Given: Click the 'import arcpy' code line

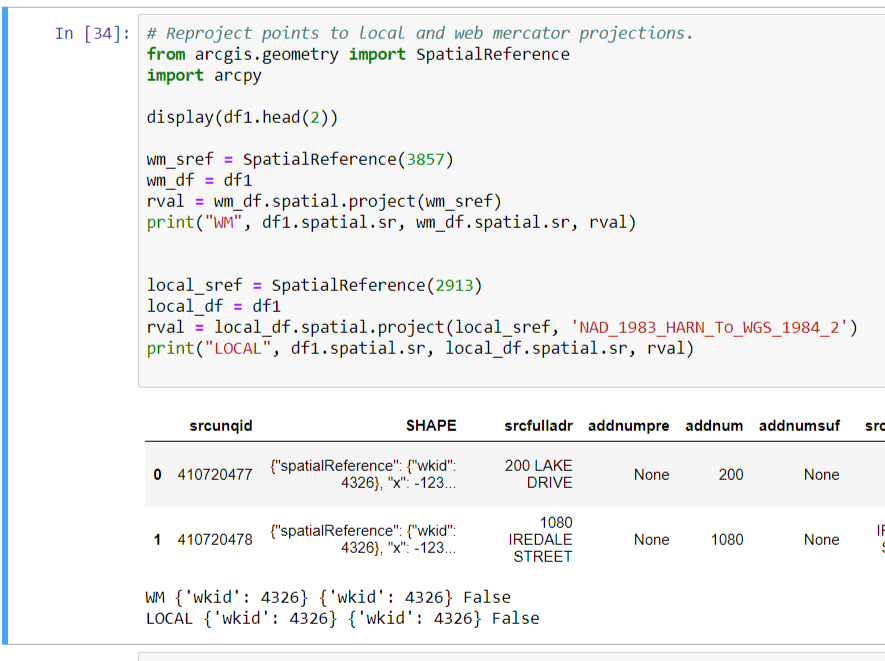Looking at the screenshot, I should click(x=204, y=75).
